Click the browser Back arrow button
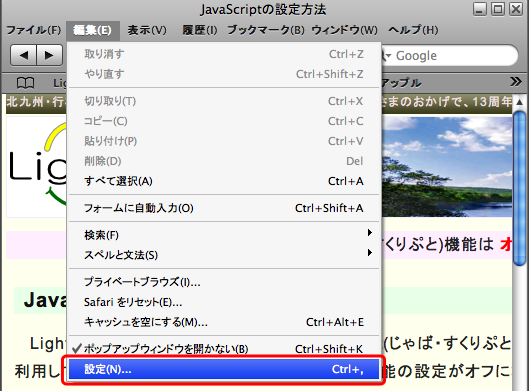The width and height of the screenshot is (529, 391). (24, 55)
